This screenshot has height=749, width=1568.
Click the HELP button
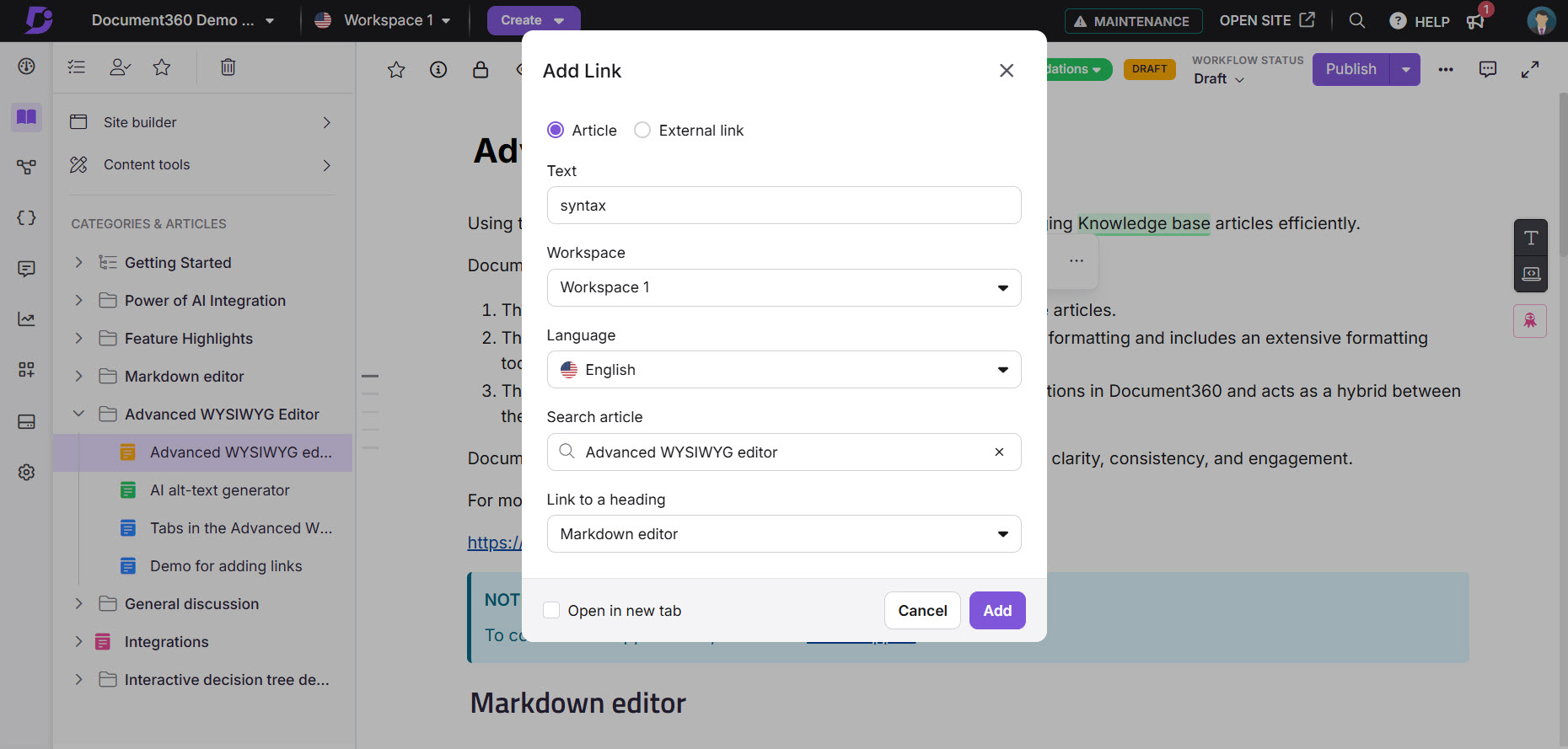[x=1420, y=21]
